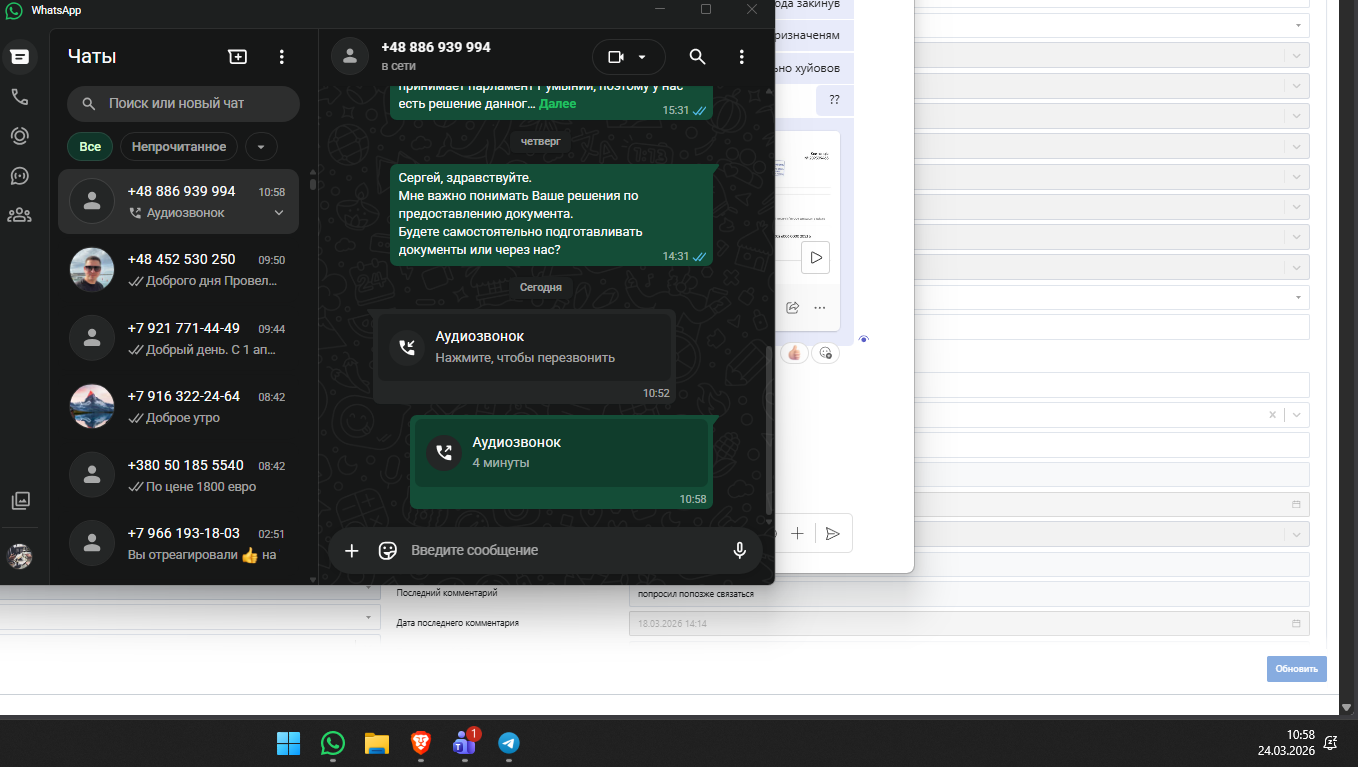
Task: Add a reaction with Teams smiley-plus icon
Action: (825, 353)
